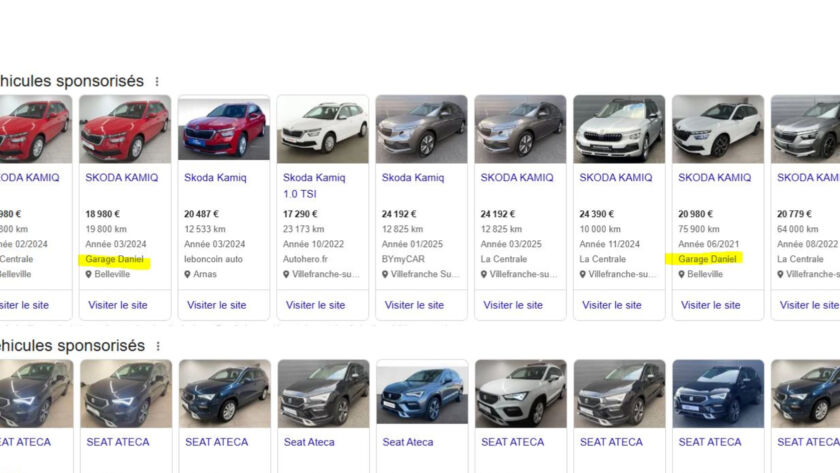Open the red Kamiq photo on the leboncoin auto card
Screen dimensions: 840x473
point(224,129)
